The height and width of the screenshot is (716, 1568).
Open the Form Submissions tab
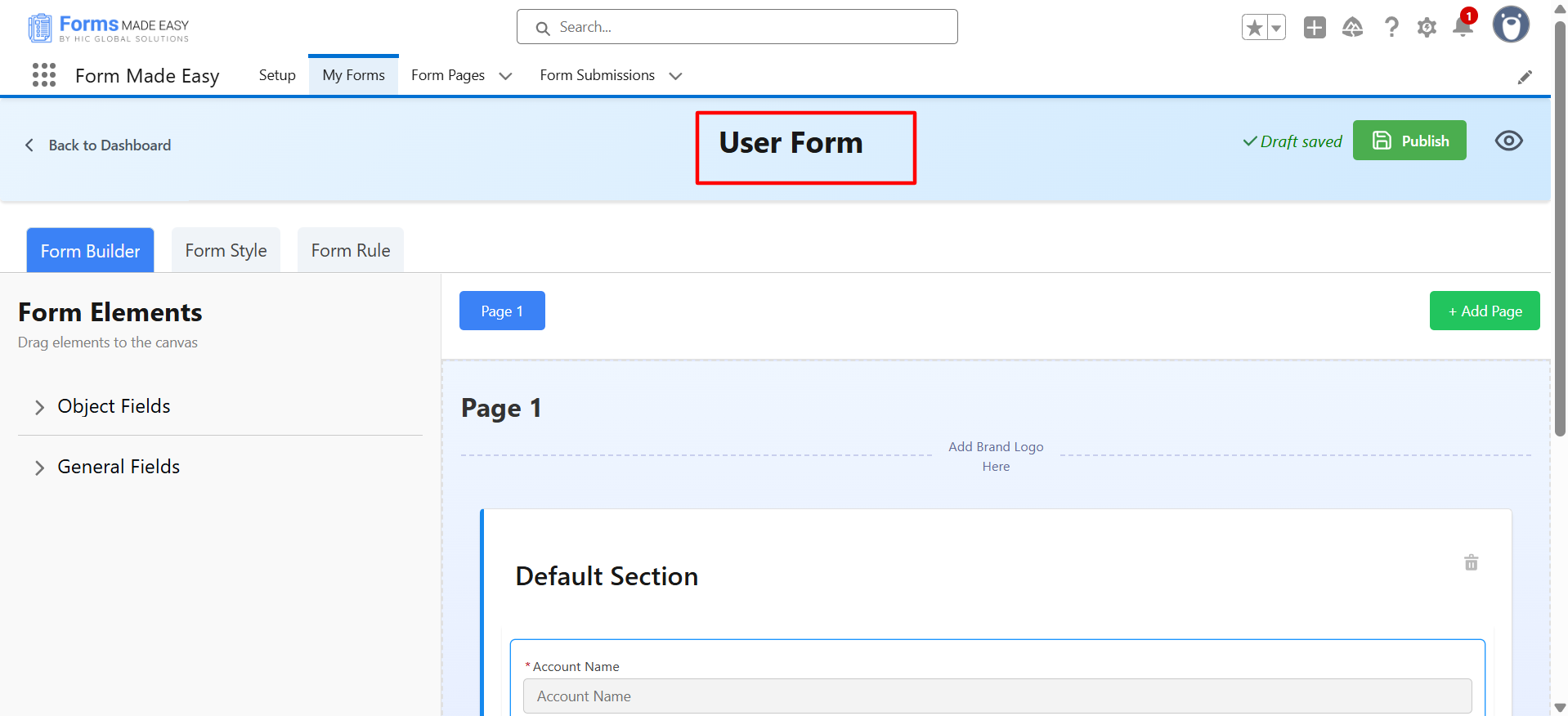tap(597, 75)
